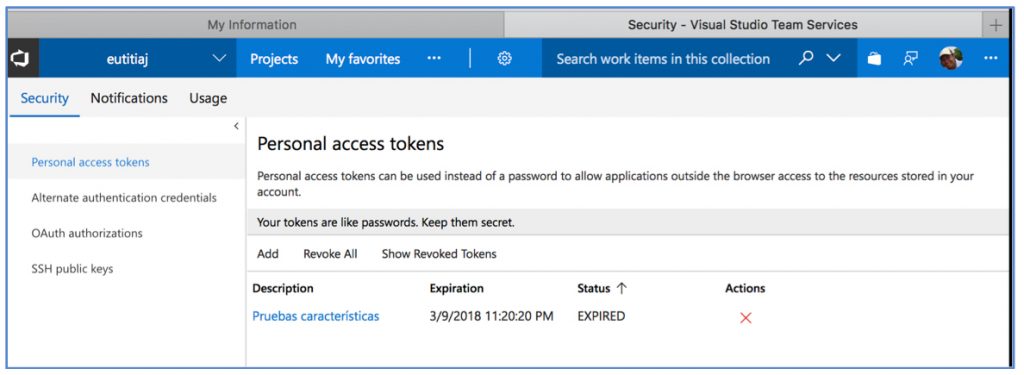Click the EXPIRED status text
The height and width of the screenshot is (375, 1024).
point(601,316)
